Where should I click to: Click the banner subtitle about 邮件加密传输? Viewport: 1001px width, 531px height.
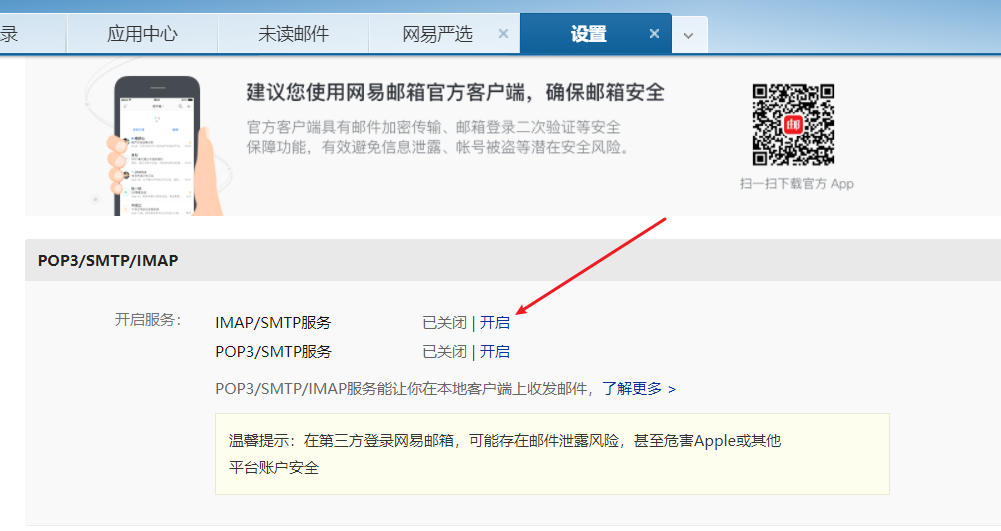pos(438,137)
